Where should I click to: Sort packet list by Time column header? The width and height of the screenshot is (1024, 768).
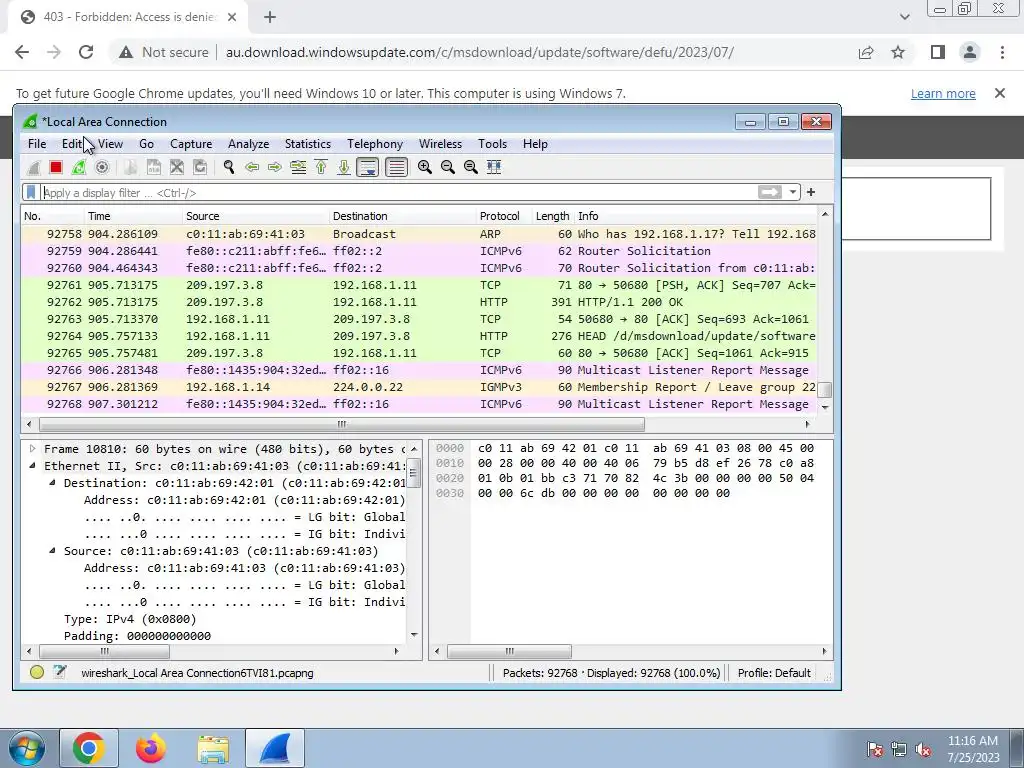[x=134, y=216]
